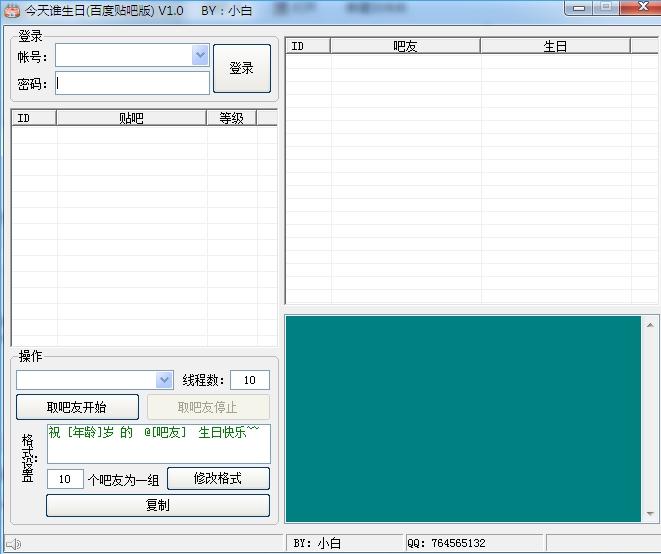Sort by the 贴吧 column header
661x554 pixels.
point(131,118)
